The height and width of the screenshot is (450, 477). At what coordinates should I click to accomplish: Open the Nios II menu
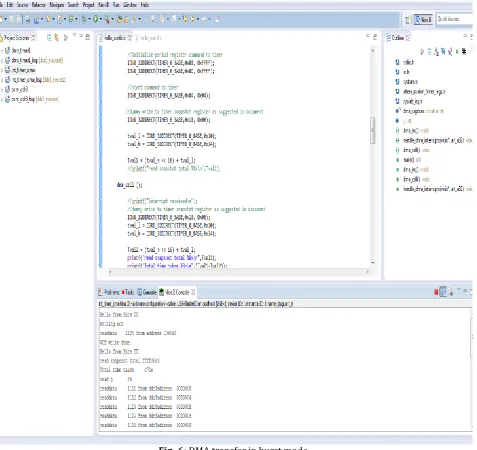[x=103, y=5]
